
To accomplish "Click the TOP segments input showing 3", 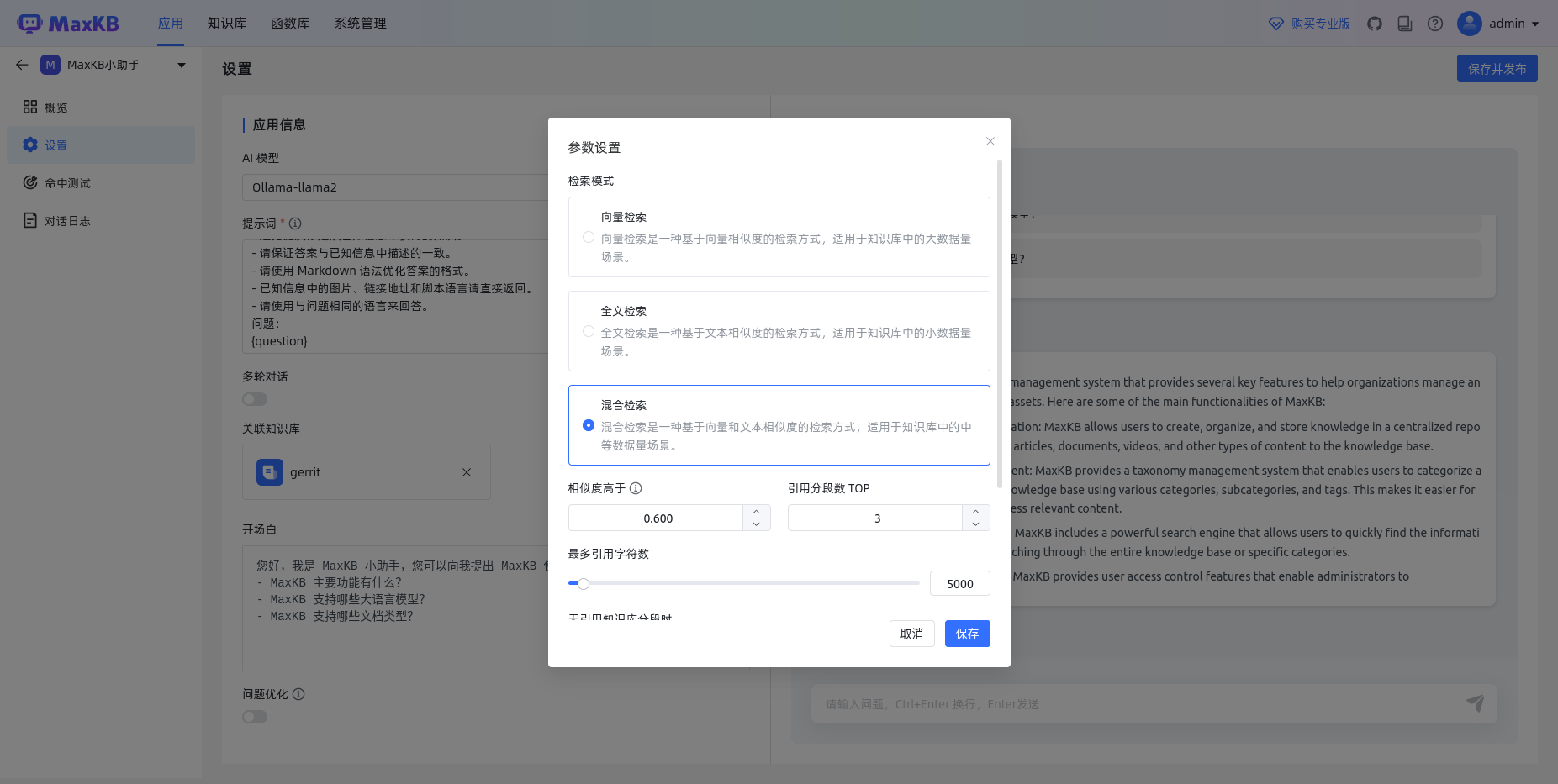I will (876, 518).
